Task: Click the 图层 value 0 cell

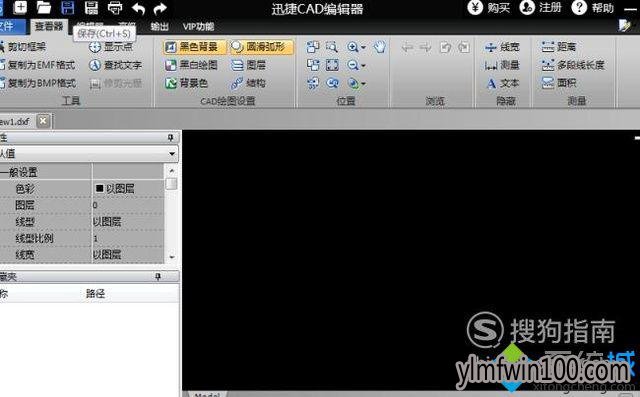Action: coord(128,205)
